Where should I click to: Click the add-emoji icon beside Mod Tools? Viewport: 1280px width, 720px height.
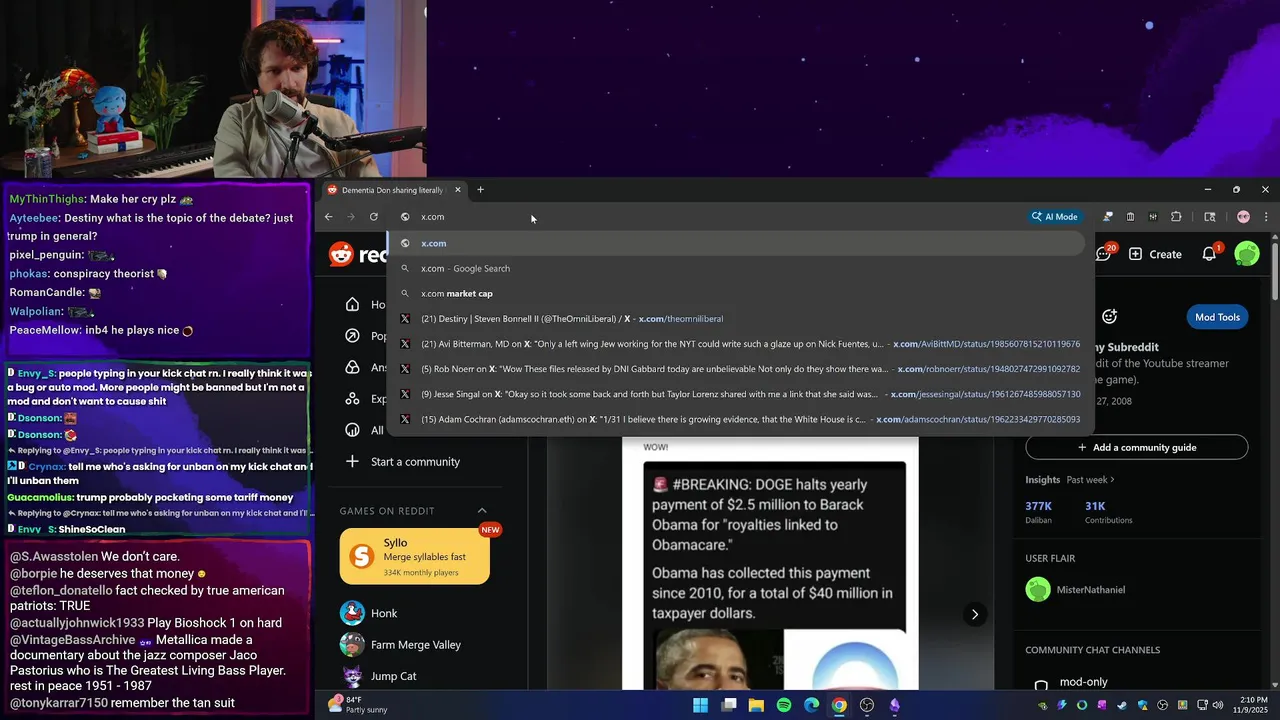(x=1109, y=317)
